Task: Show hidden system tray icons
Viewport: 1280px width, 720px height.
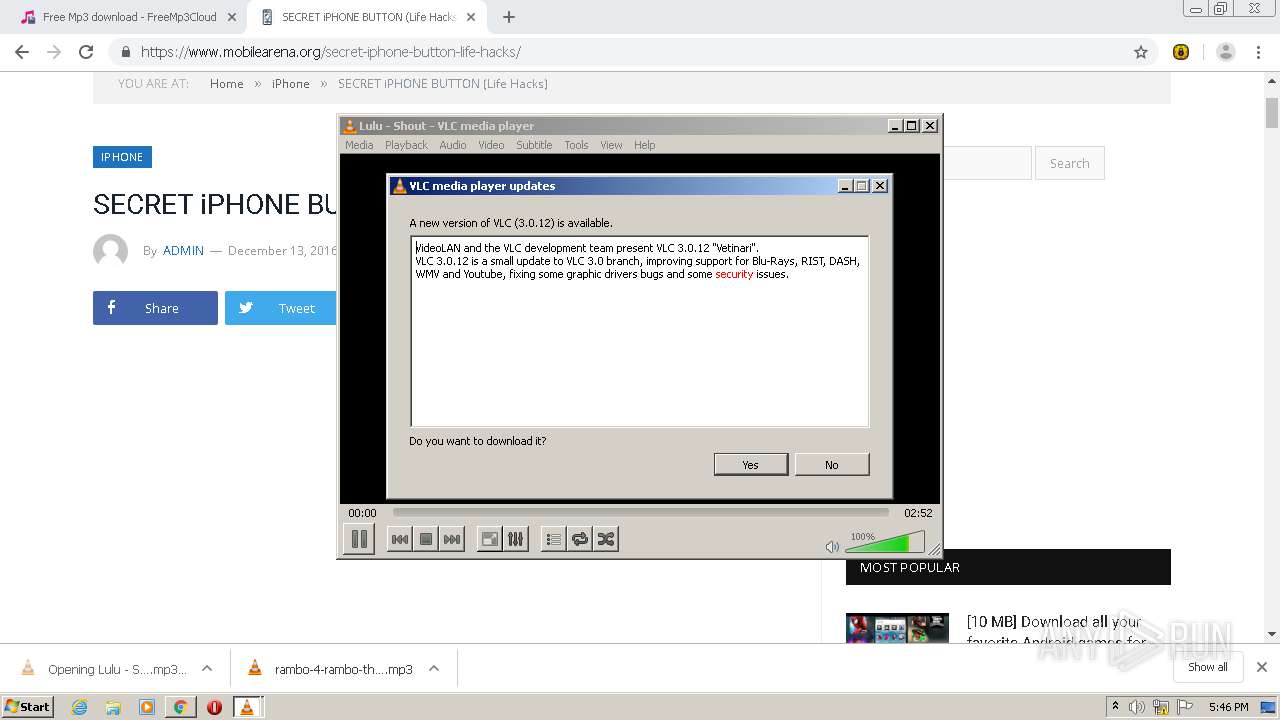Action: [1115, 706]
